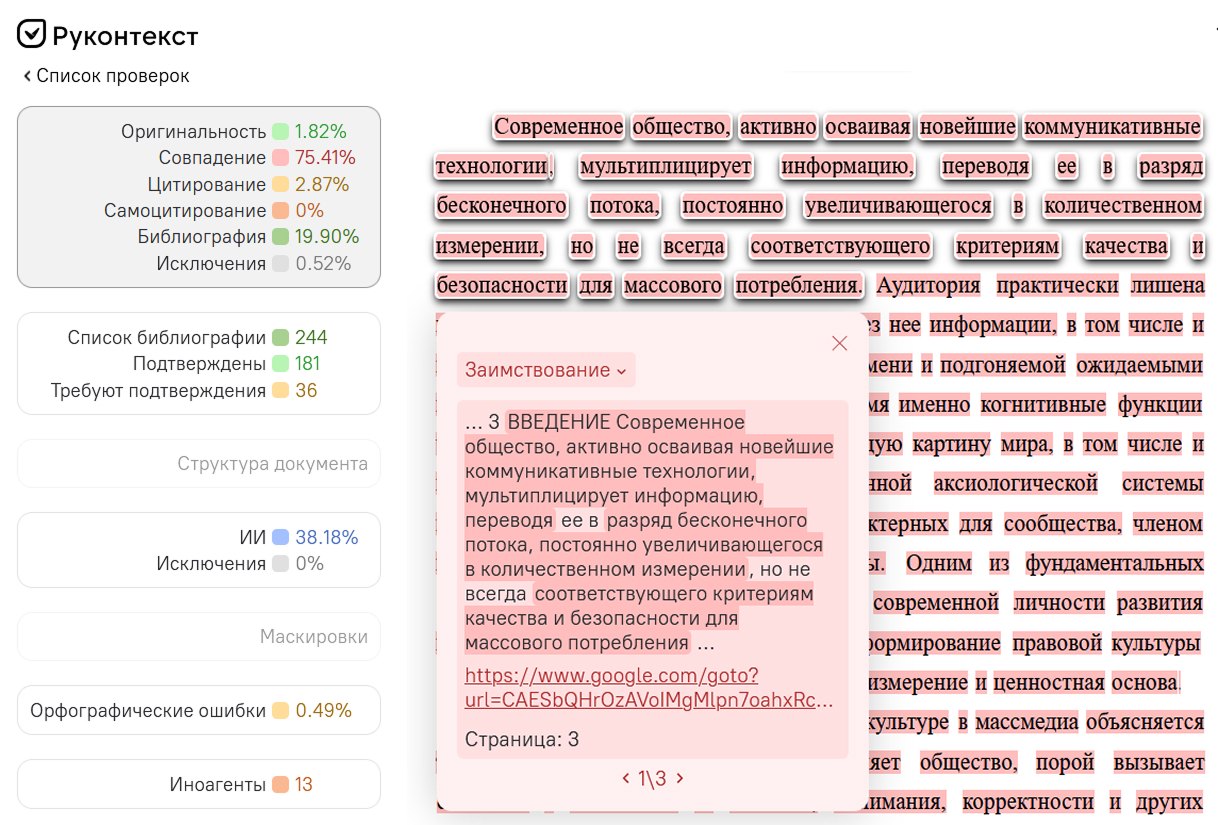1218x825 pixels.
Task: Go to next match with right chevron
Action: [x=680, y=778]
